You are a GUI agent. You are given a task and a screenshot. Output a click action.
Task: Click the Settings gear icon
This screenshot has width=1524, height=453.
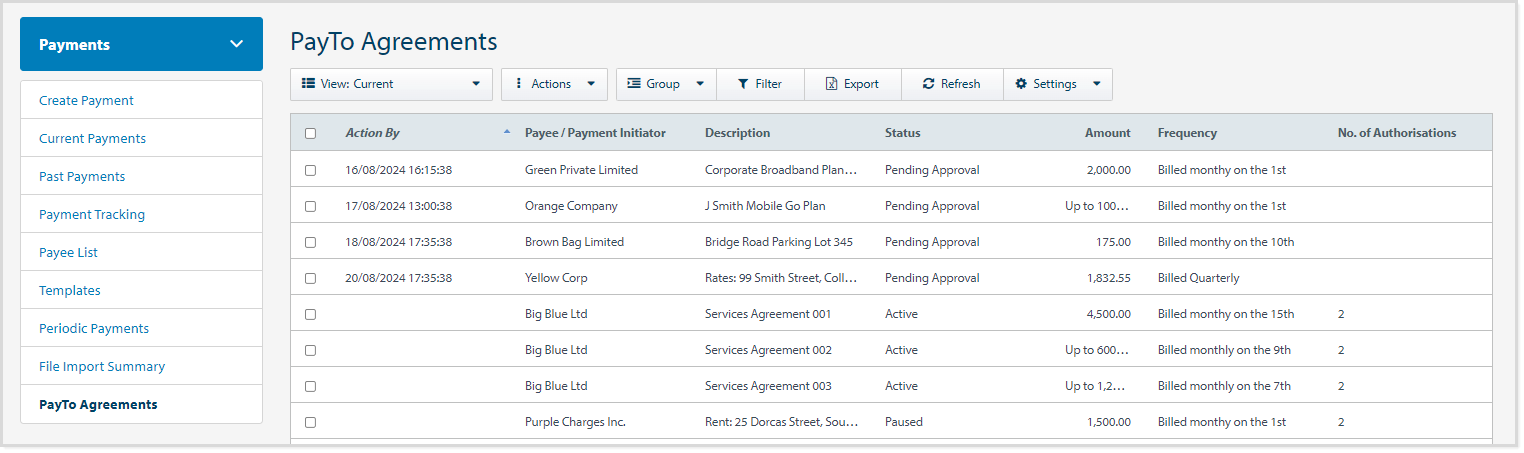[1021, 85]
